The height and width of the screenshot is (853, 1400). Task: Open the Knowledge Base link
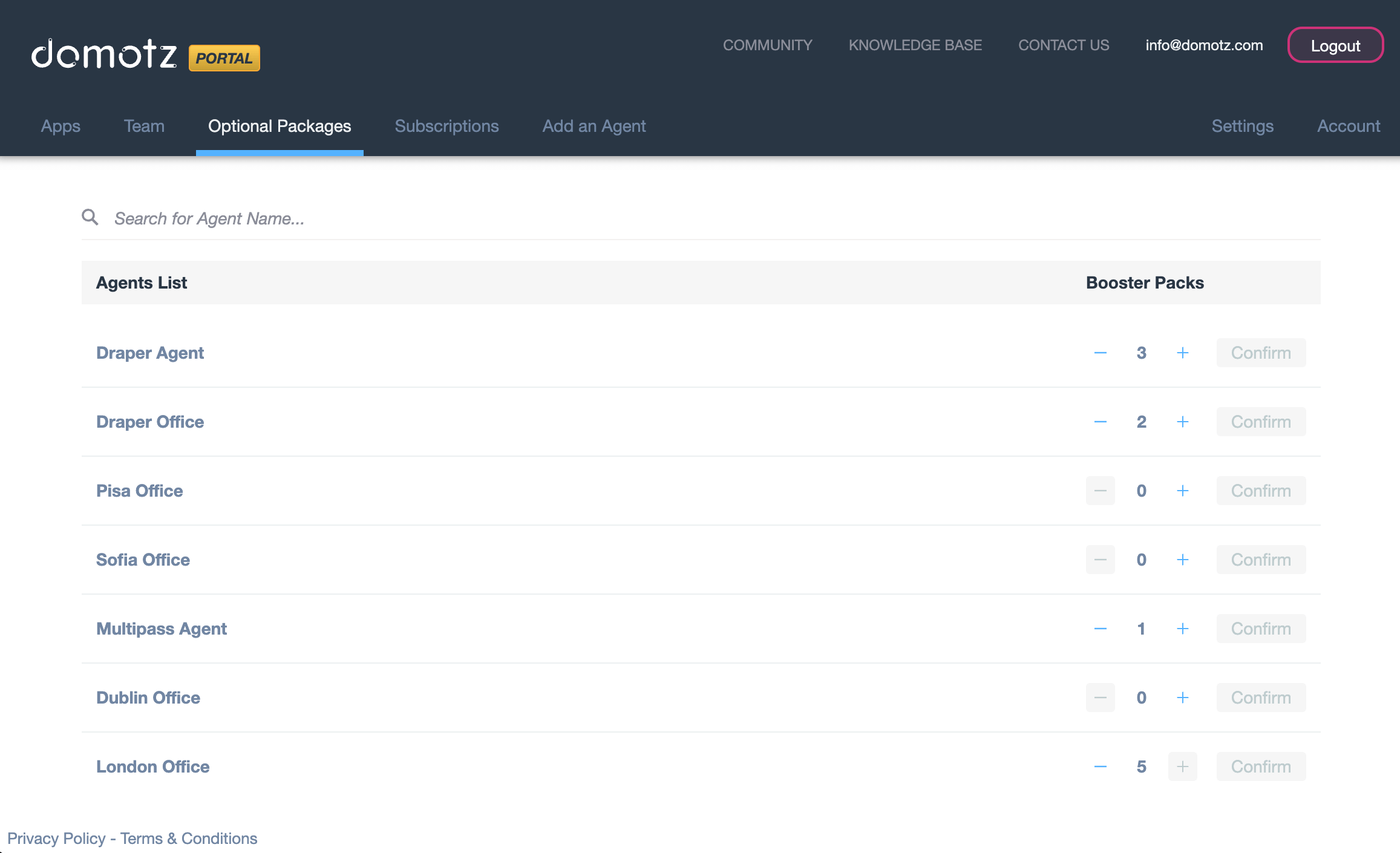click(915, 45)
